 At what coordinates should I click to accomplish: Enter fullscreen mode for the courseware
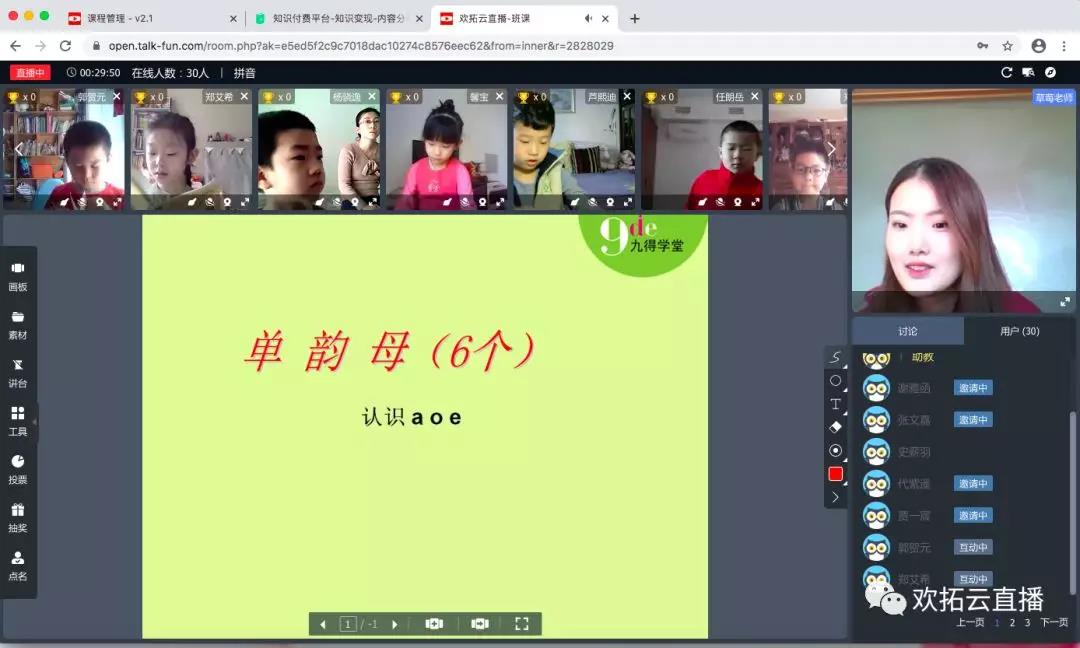(521, 623)
